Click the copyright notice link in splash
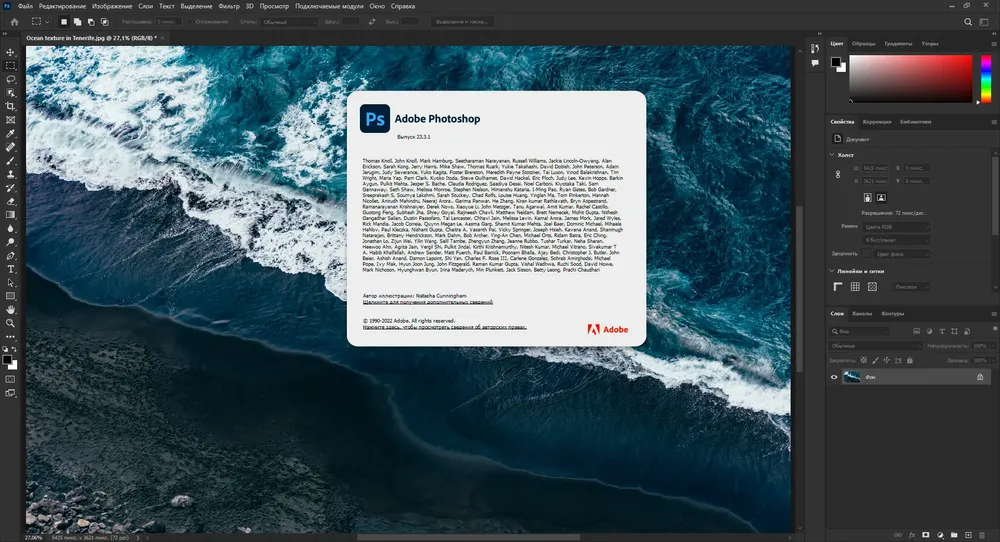The height and width of the screenshot is (542, 1000). (x=445, y=327)
